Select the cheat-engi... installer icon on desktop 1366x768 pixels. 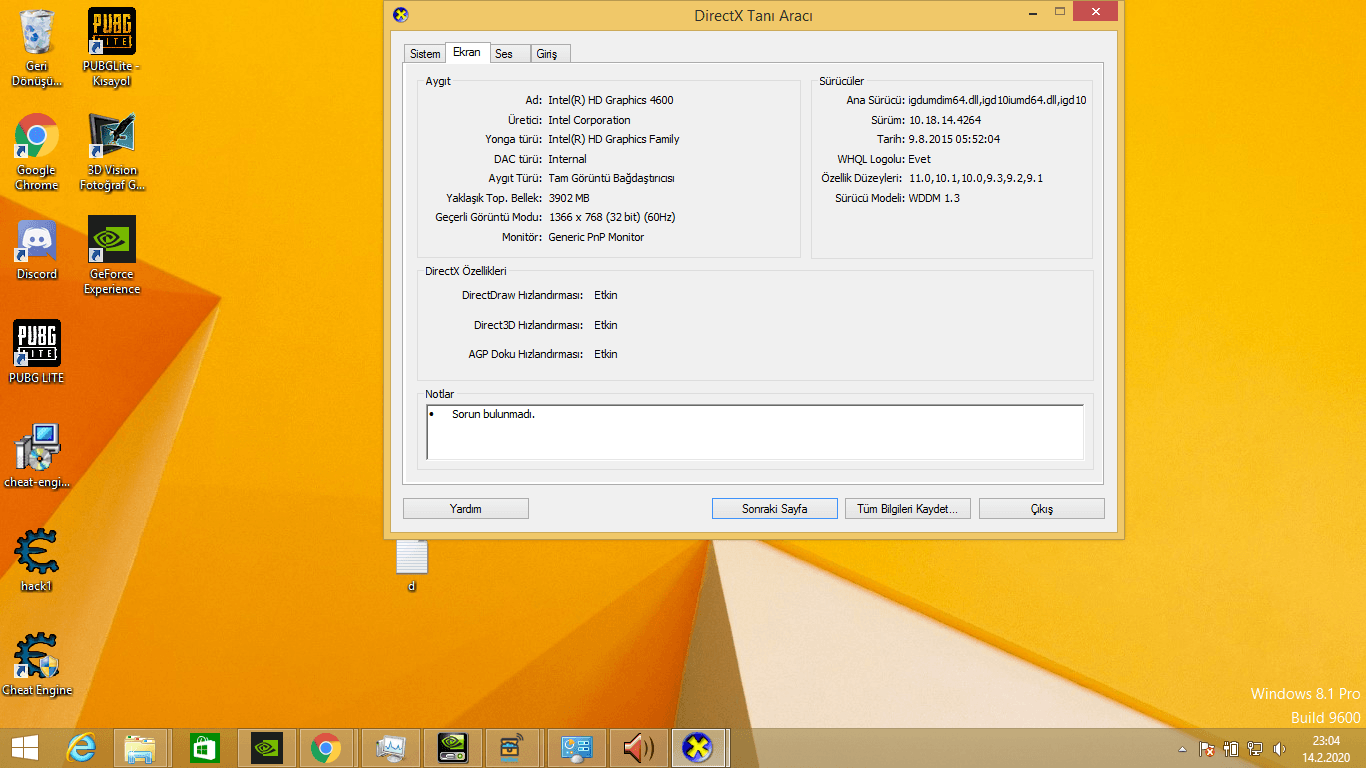(37, 456)
